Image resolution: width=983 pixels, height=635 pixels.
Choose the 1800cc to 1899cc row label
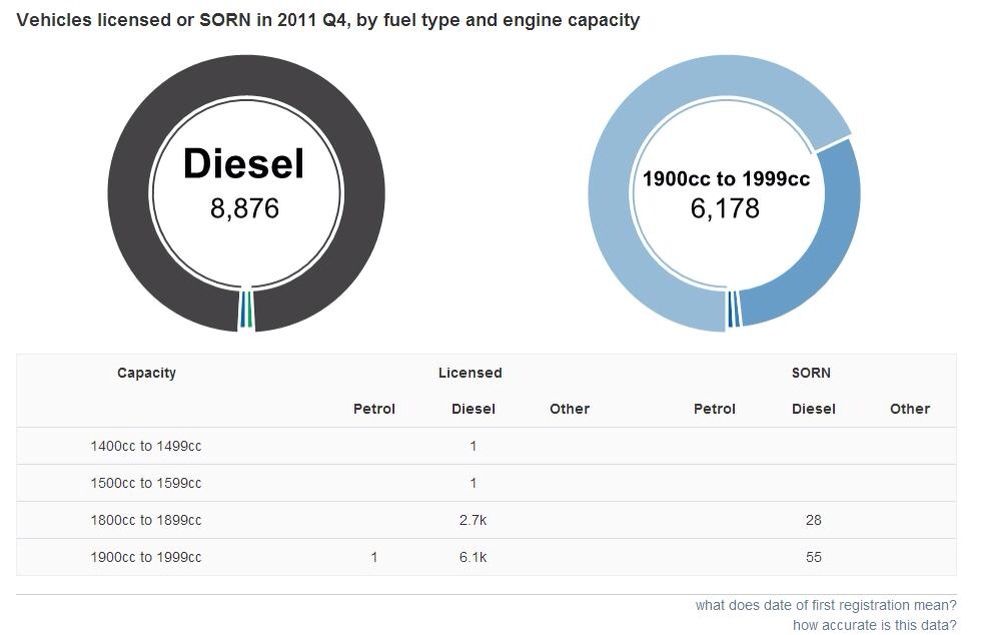pyautogui.click(x=146, y=520)
